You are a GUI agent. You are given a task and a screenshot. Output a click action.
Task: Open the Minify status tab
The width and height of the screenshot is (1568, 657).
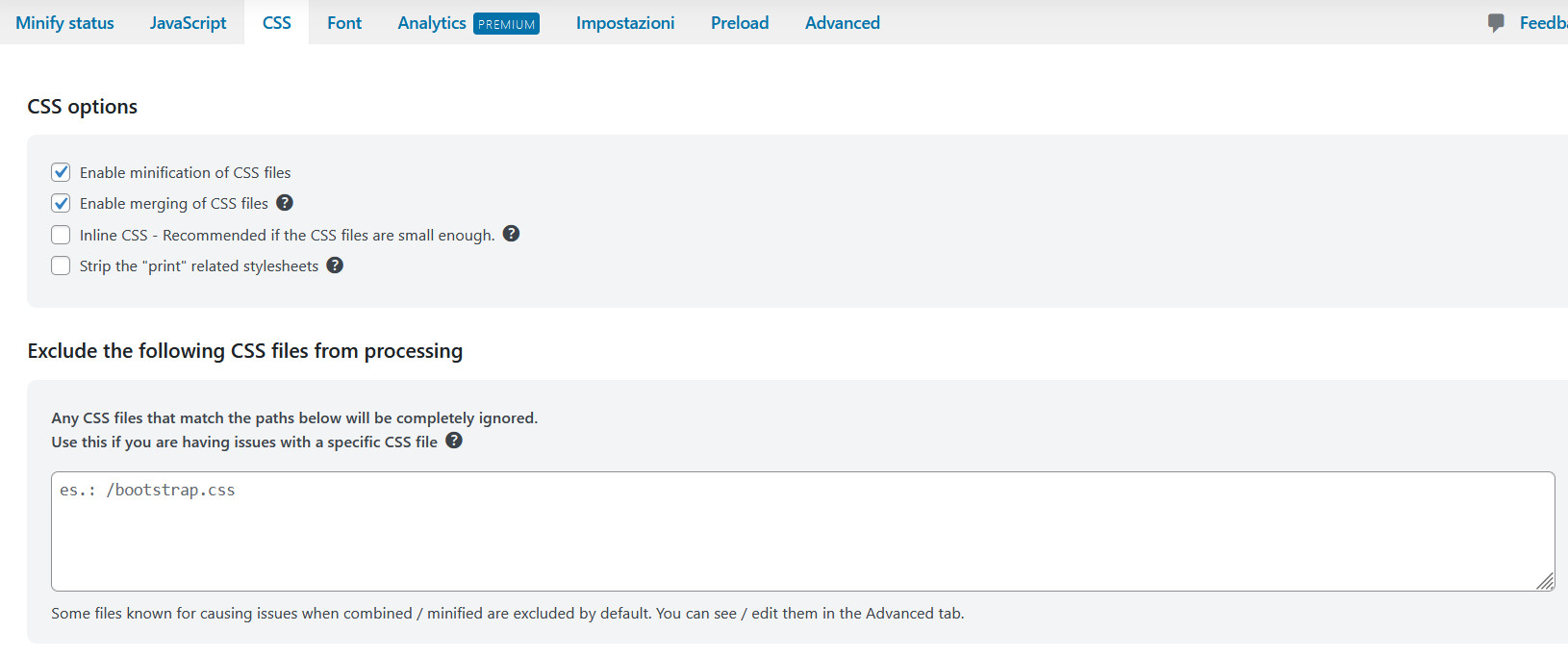(x=64, y=22)
